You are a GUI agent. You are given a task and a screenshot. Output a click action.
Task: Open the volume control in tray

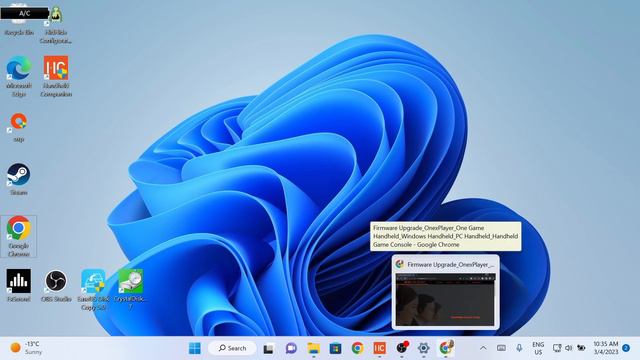pyautogui.click(x=569, y=348)
